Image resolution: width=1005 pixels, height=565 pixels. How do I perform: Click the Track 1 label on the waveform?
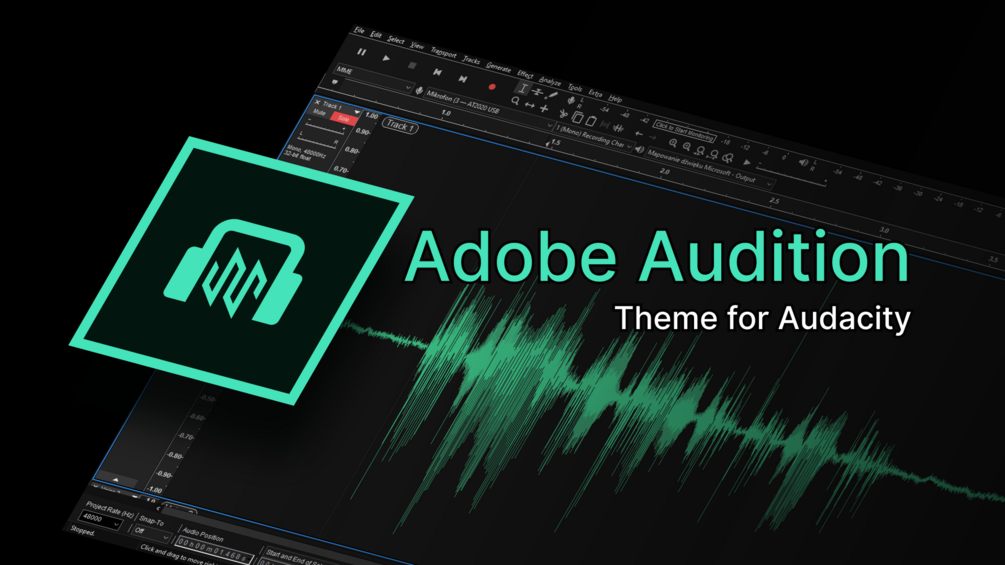[x=400, y=126]
